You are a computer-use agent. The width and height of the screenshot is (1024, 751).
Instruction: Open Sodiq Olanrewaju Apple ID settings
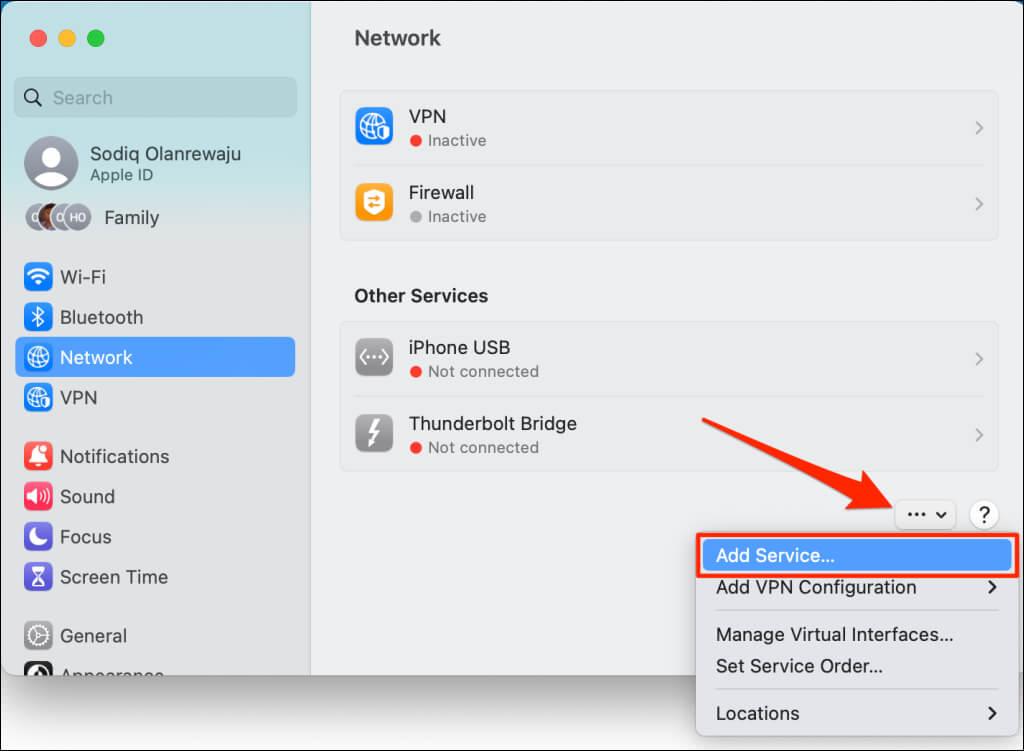point(155,163)
